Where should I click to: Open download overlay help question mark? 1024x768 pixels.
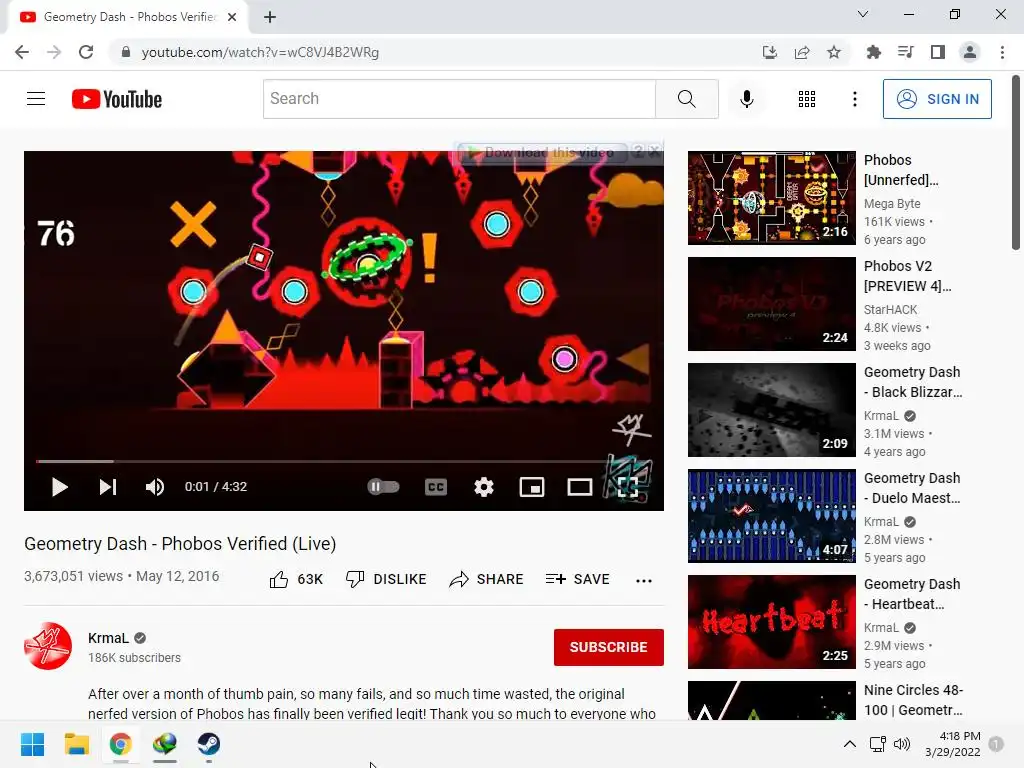638,152
